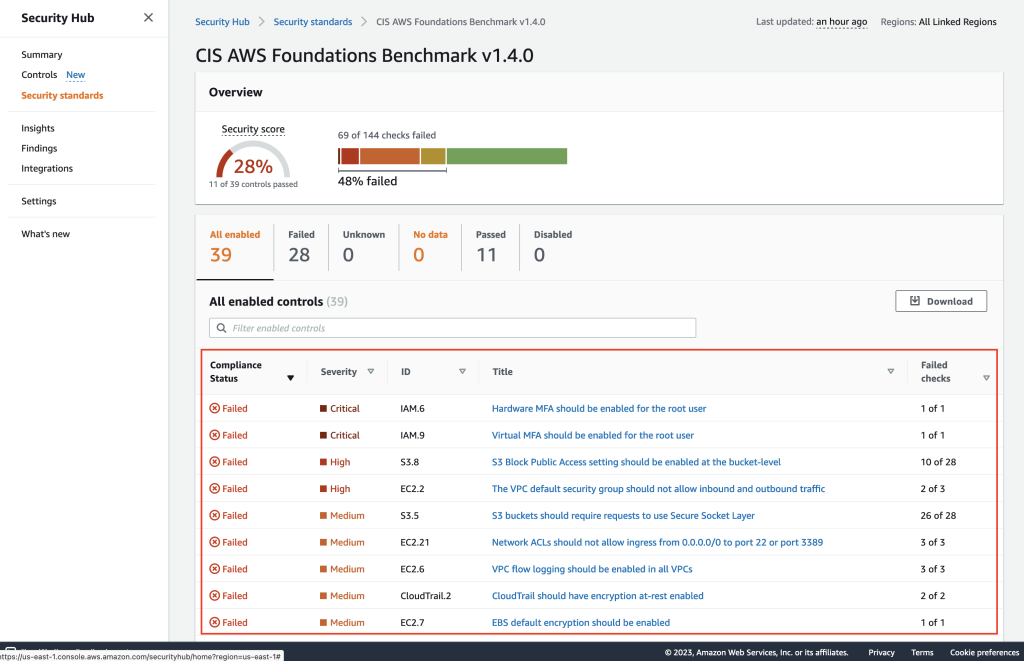The width and height of the screenshot is (1024, 661).
Task: Open Network ACLs ingress control link
Action: click(x=657, y=542)
